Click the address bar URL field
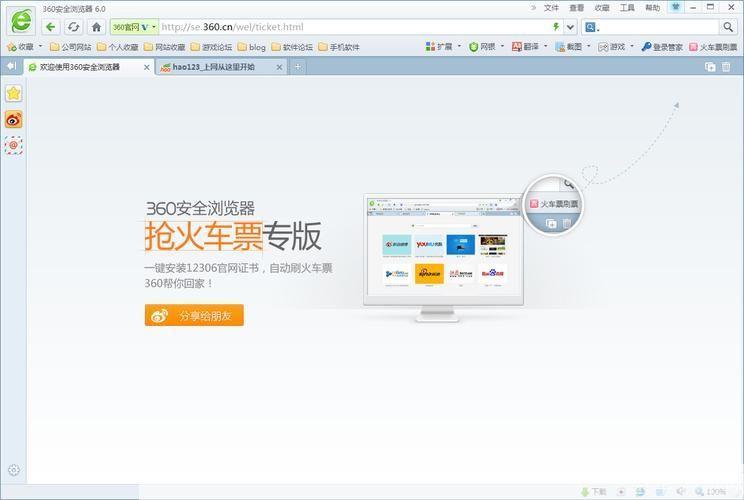 [354, 27]
